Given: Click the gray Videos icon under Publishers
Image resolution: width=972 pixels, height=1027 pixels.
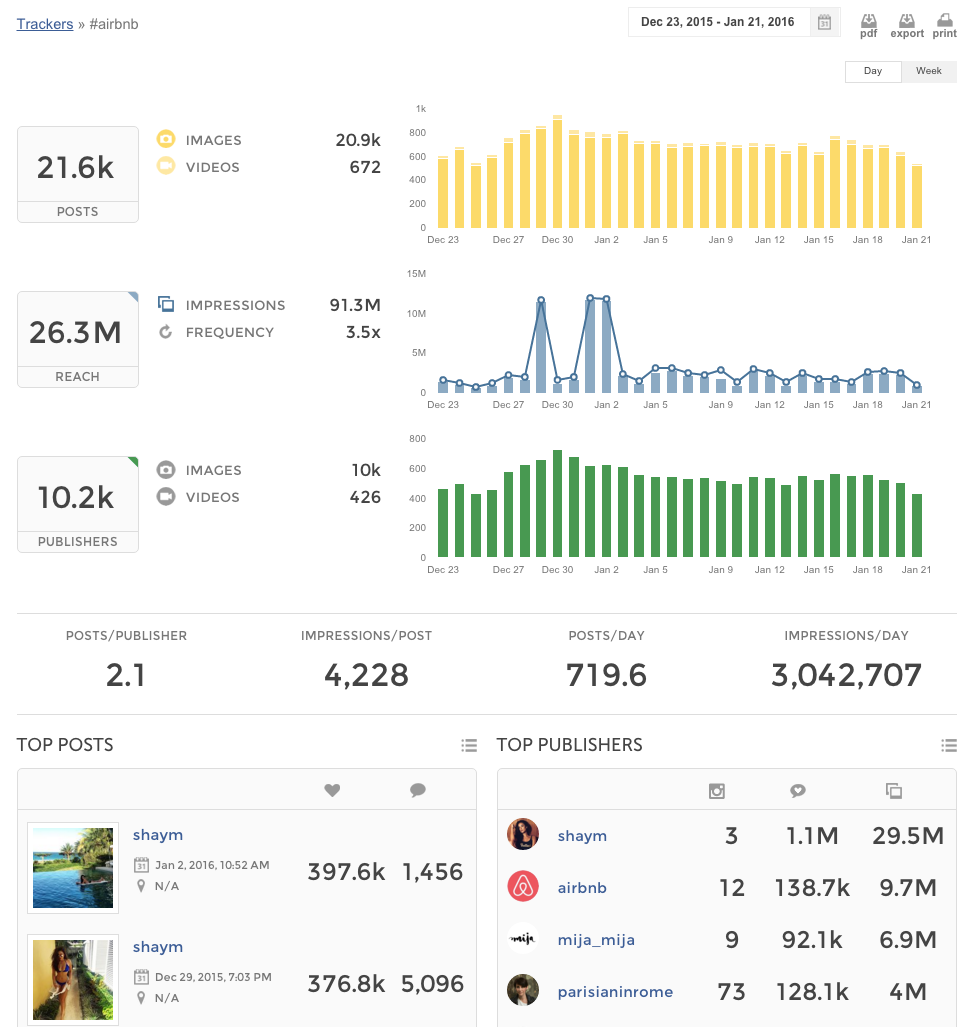Looking at the screenshot, I should pyautogui.click(x=166, y=497).
